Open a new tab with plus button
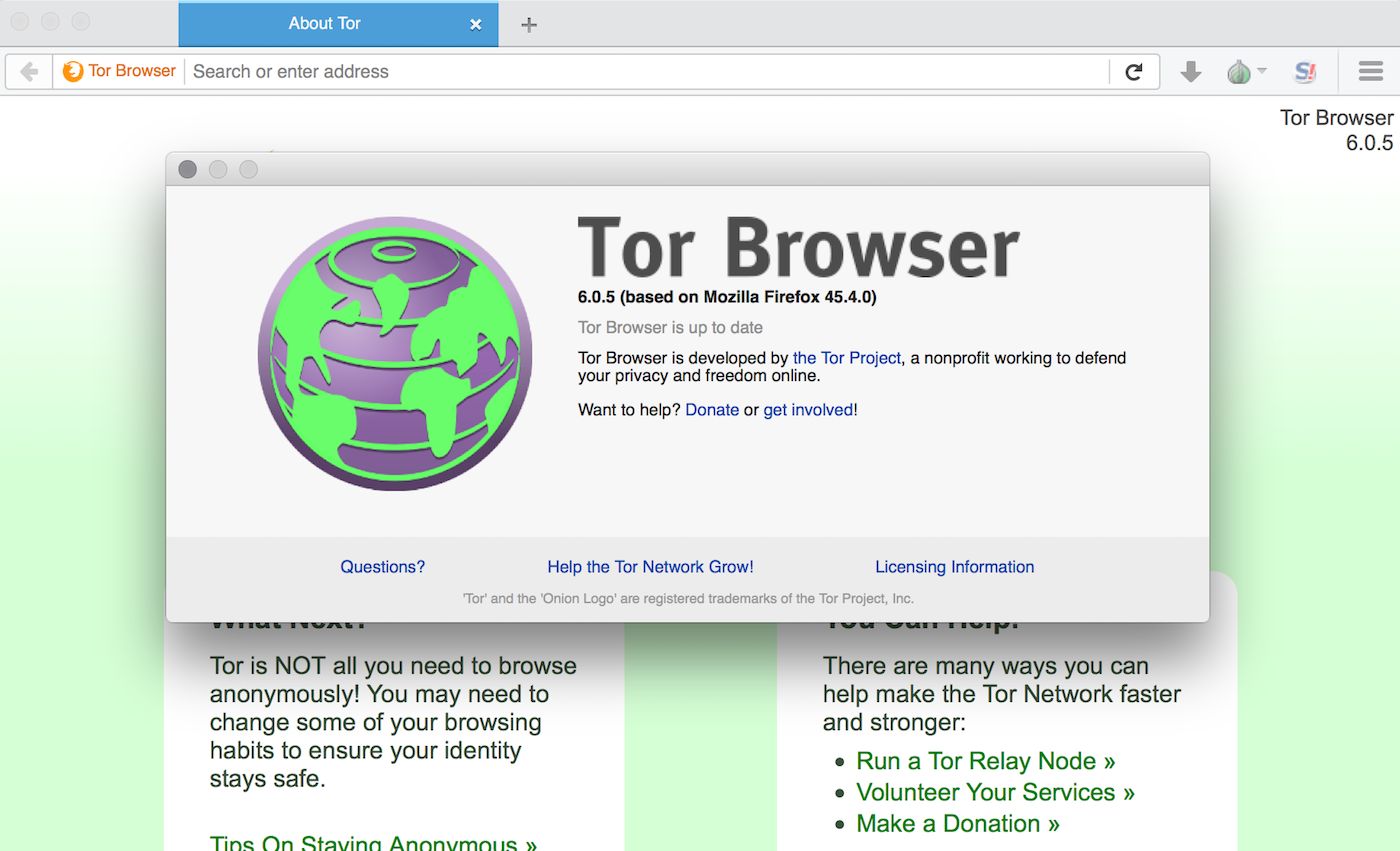The height and width of the screenshot is (851, 1400). (x=529, y=25)
